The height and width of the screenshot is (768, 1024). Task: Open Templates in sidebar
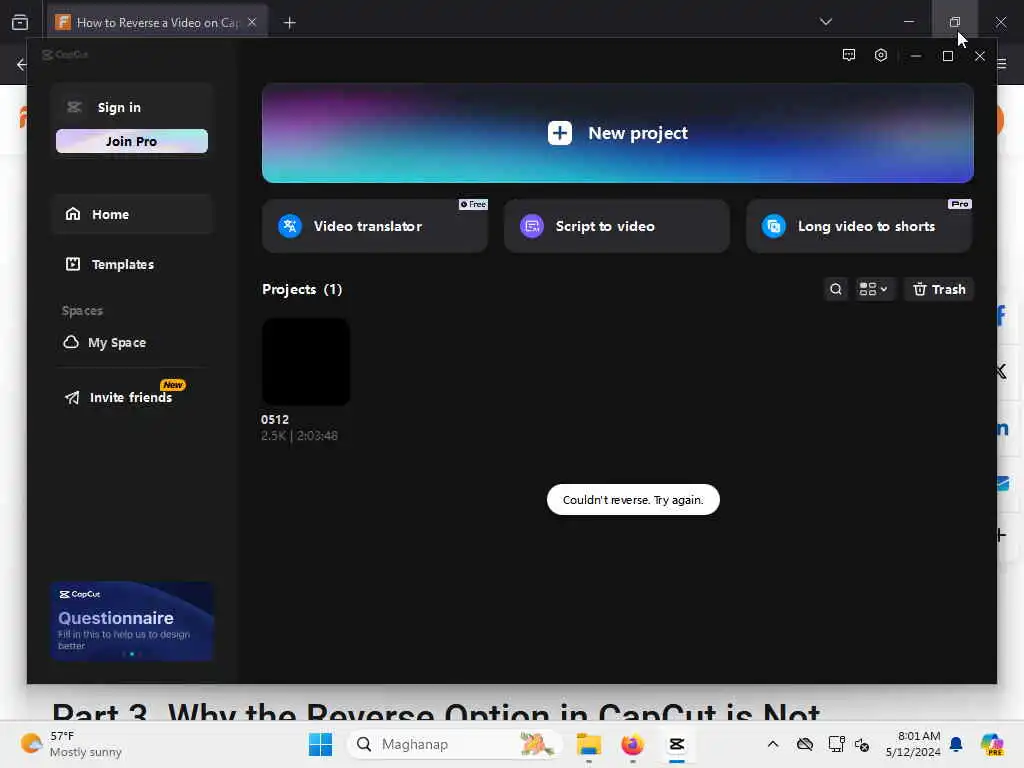[x=132, y=264]
